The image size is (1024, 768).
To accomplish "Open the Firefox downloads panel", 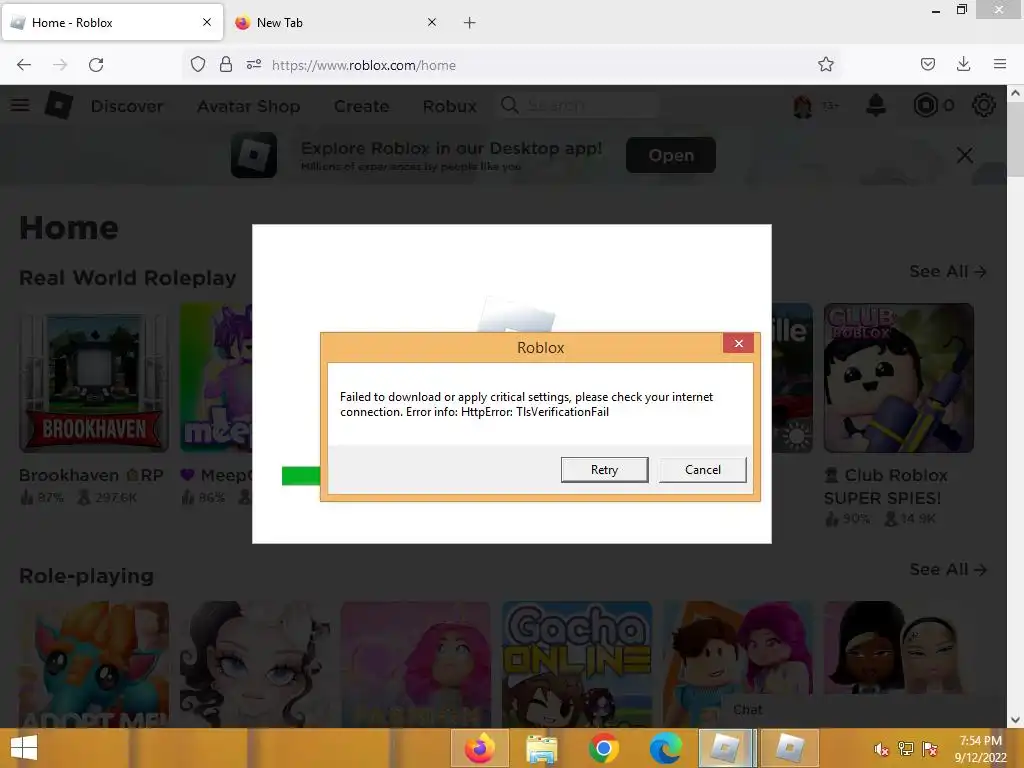I will 963,64.
